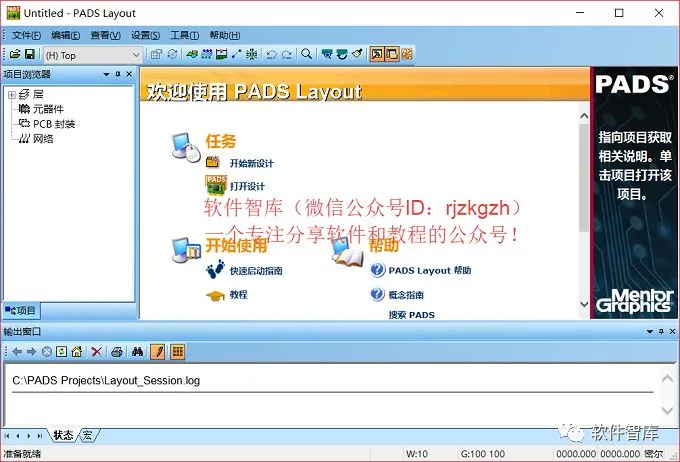The width and height of the screenshot is (680, 462).
Task: Open the 文件(F) menu
Action: [x=26, y=36]
